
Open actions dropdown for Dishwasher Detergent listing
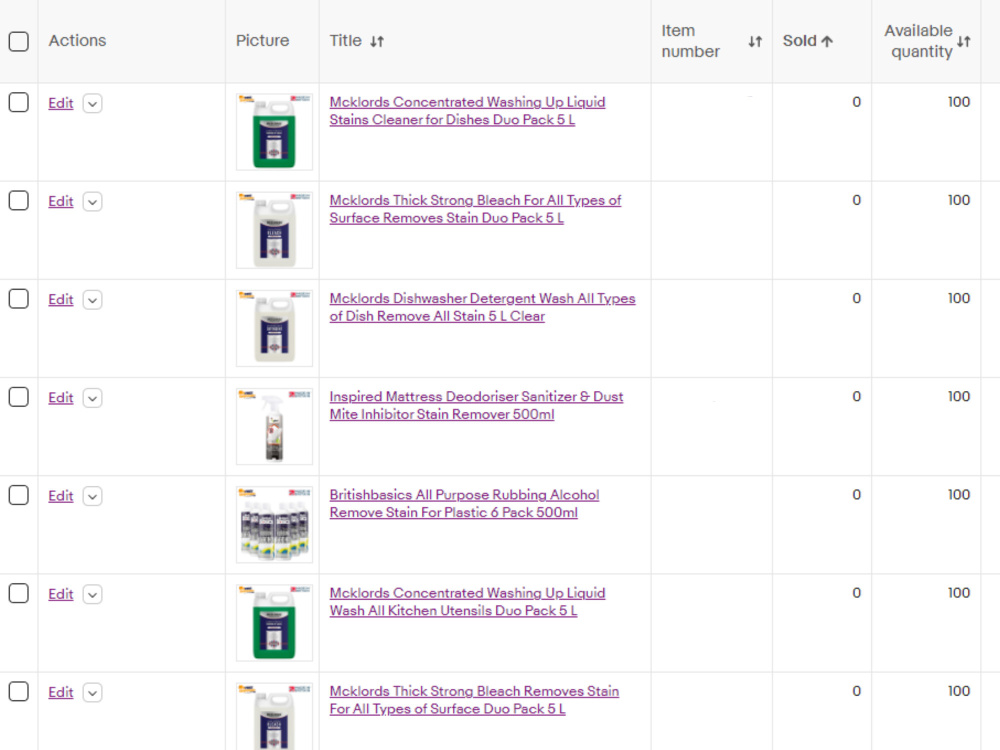tap(92, 300)
